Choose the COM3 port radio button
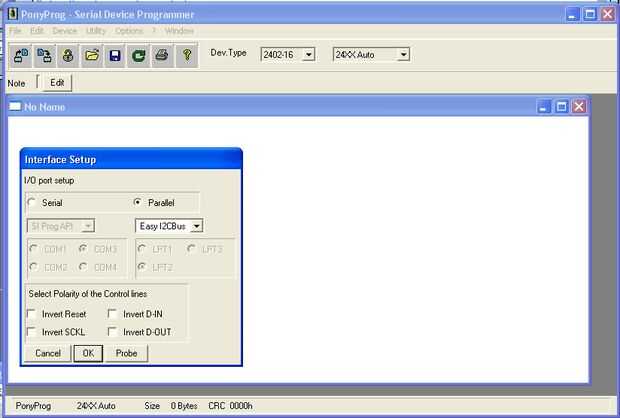This screenshot has width=620, height=418. 83,249
